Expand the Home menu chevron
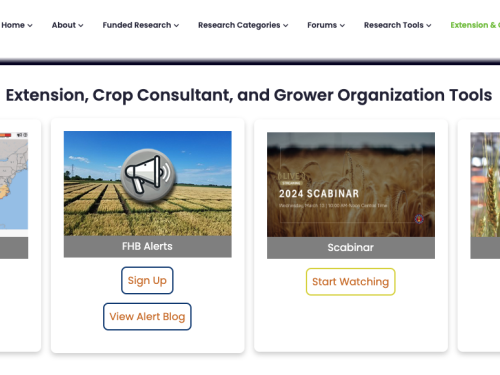This screenshot has width=500, height=375. coord(30,25)
